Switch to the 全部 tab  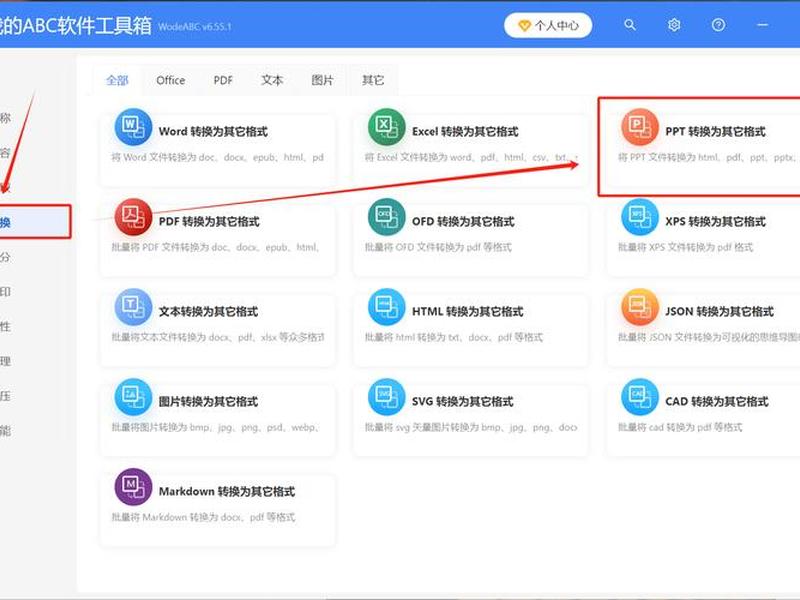pos(117,80)
